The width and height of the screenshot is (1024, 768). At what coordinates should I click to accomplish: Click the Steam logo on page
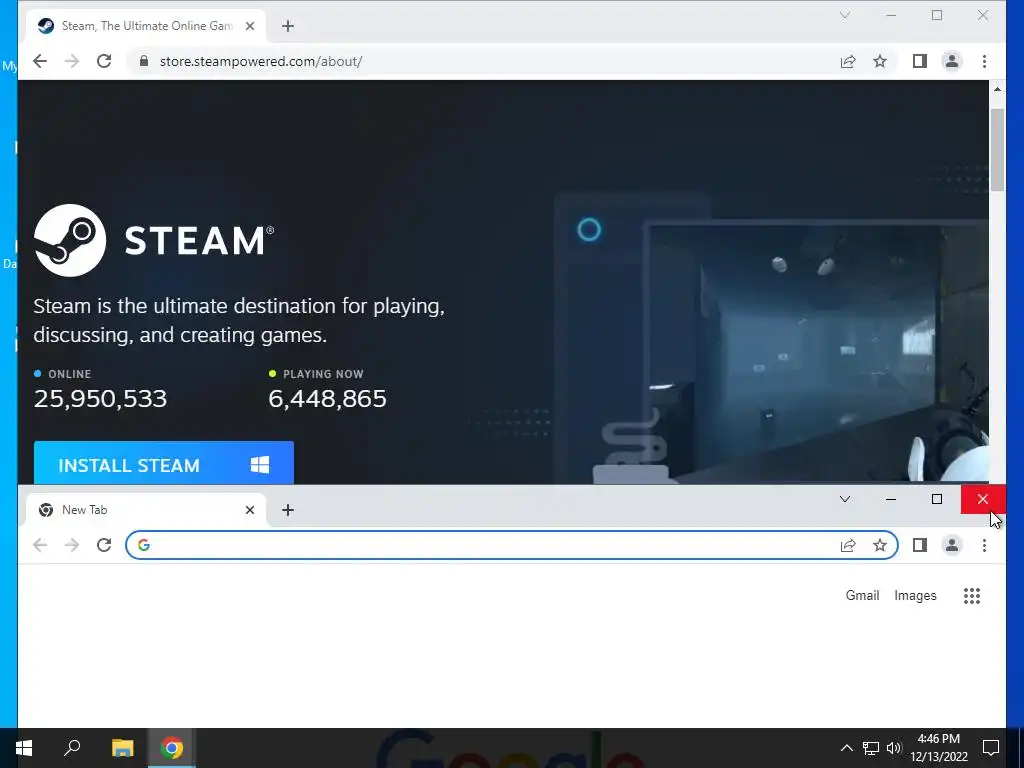(154, 240)
